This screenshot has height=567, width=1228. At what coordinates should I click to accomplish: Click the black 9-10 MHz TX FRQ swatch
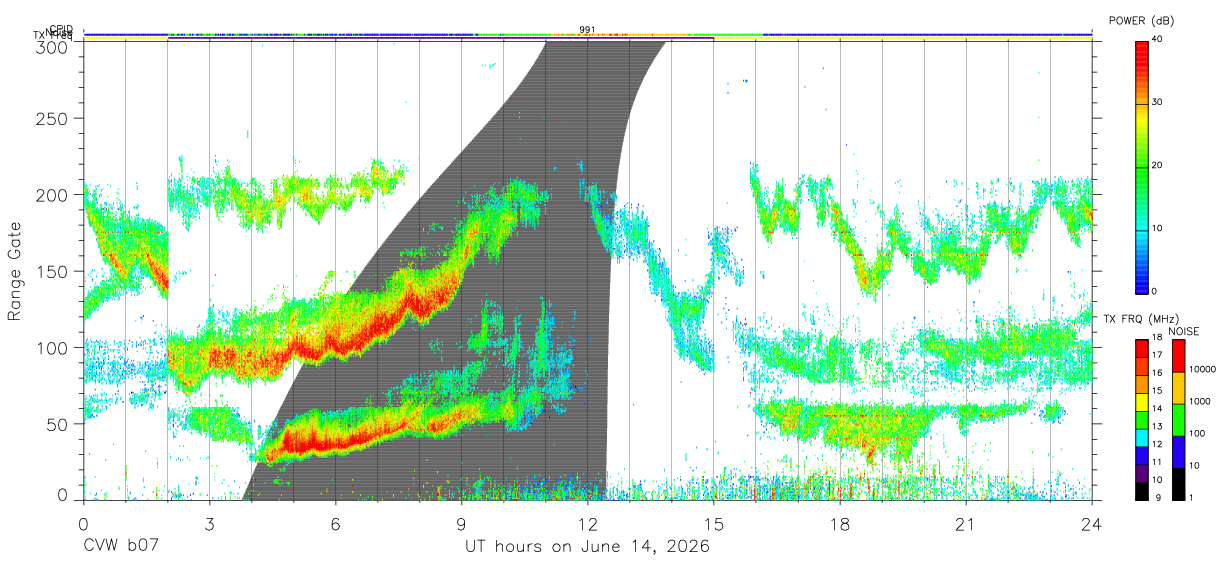click(1140, 490)
